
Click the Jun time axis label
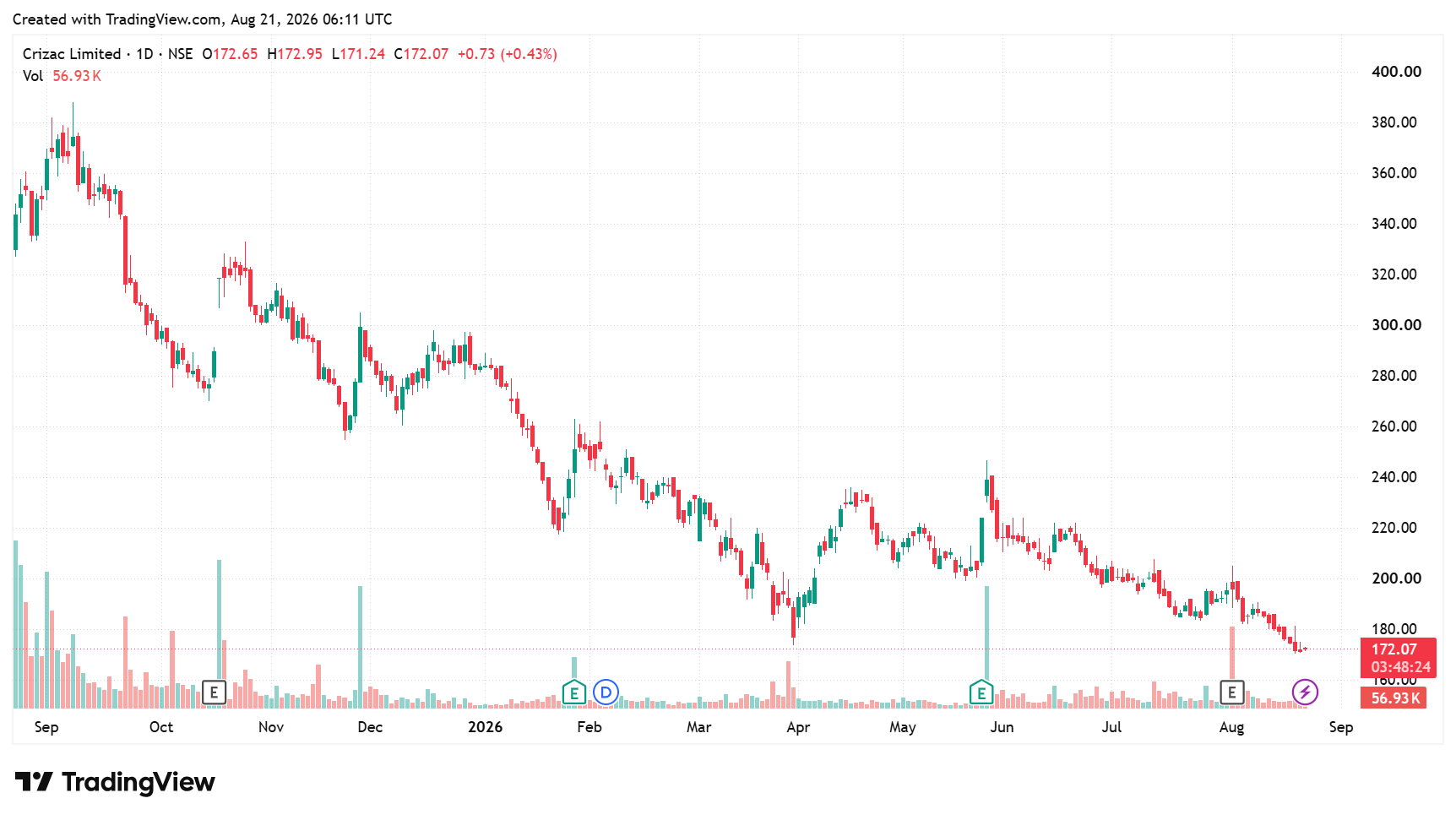pyautogui.click(x=1002, y=727)
